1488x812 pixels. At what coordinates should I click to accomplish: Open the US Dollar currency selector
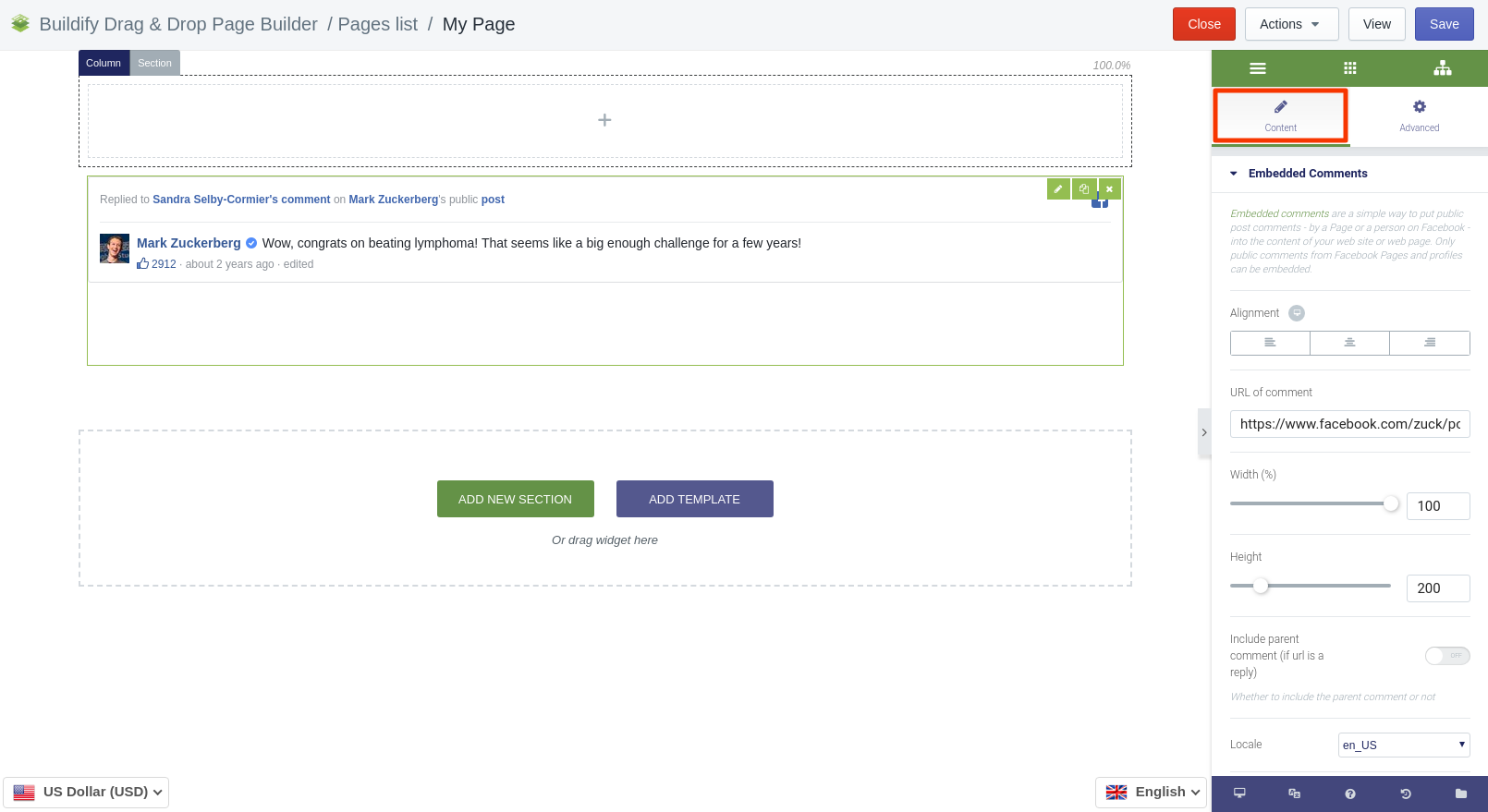[86, 792]
